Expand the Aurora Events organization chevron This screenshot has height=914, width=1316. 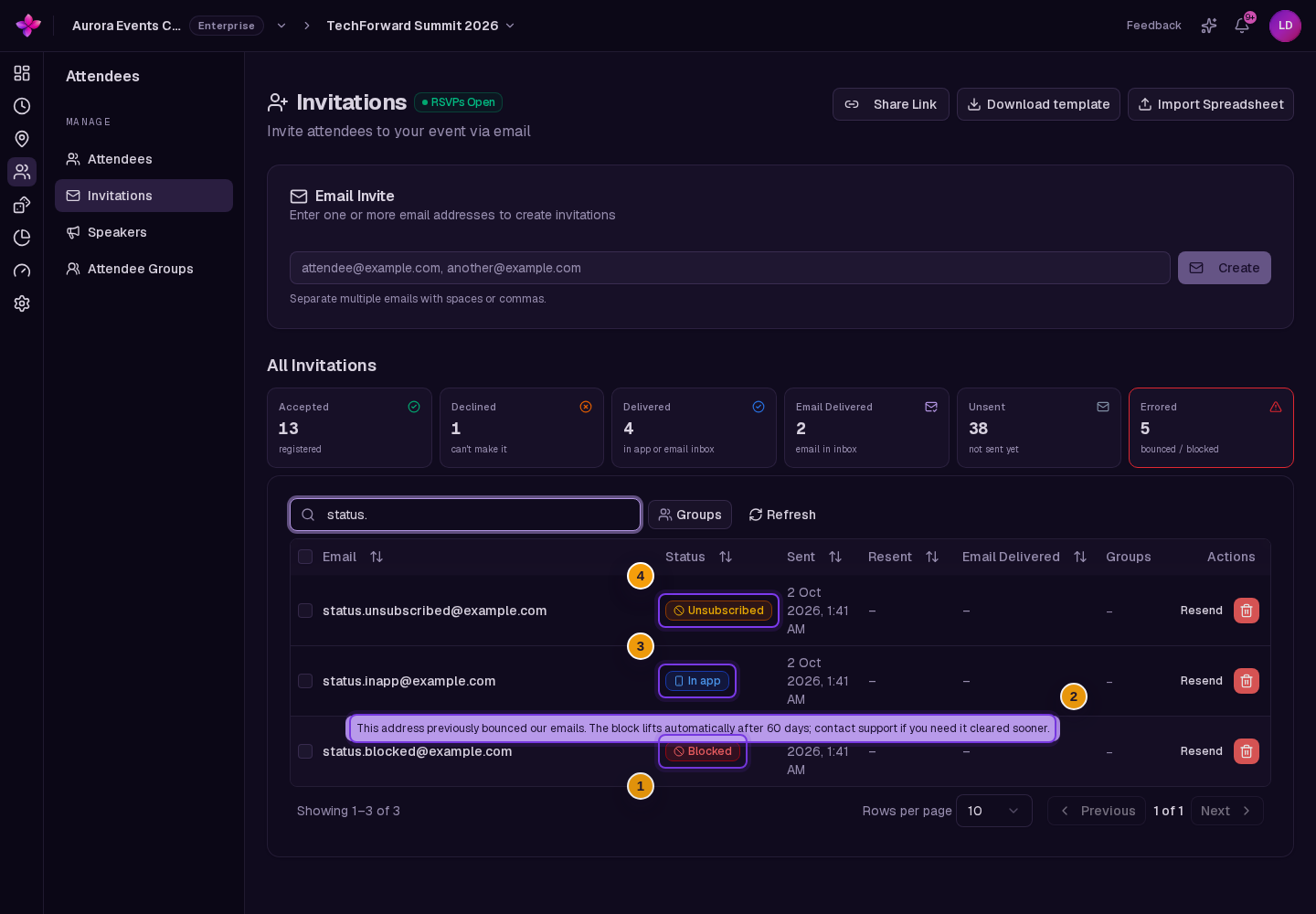tap(281, 26)
